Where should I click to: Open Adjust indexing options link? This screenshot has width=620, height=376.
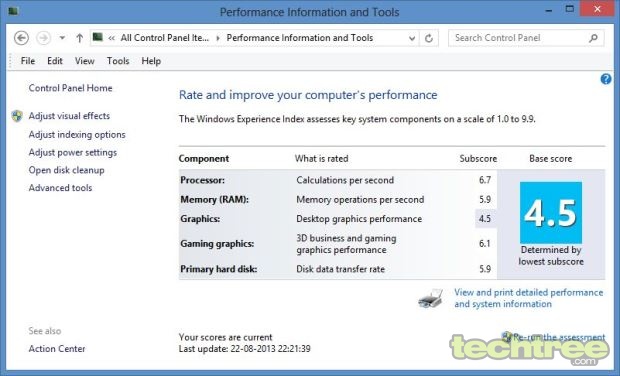pos(77,134)
